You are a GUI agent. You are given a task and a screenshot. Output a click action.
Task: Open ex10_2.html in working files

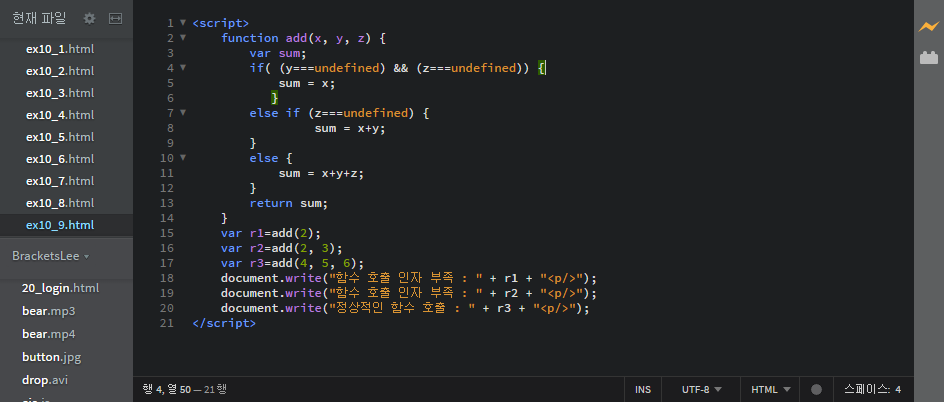tap(60, 71)
